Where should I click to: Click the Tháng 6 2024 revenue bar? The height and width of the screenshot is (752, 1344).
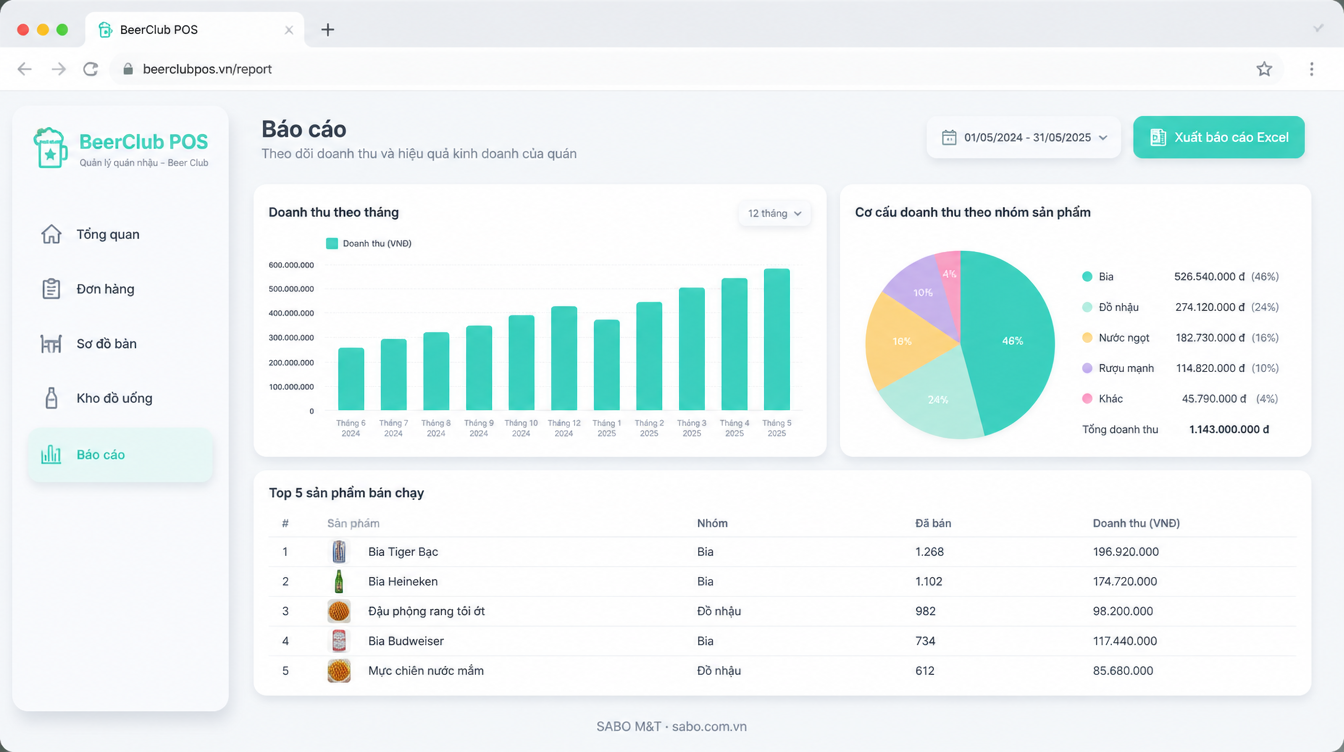pyautogui.click(x=351, y=379)
